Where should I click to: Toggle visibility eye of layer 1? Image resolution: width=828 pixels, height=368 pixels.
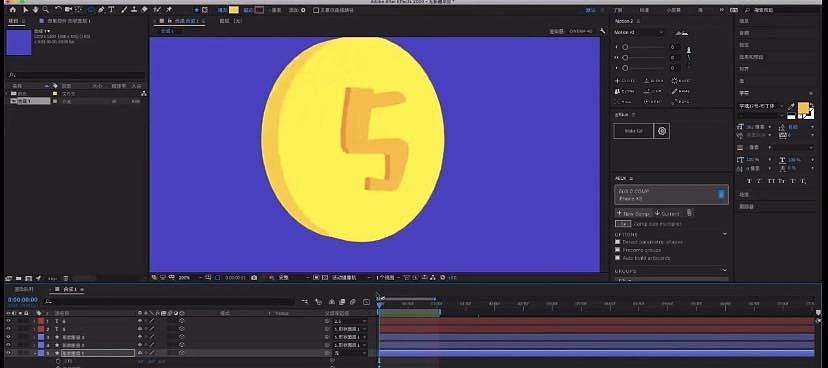point(8,321)
